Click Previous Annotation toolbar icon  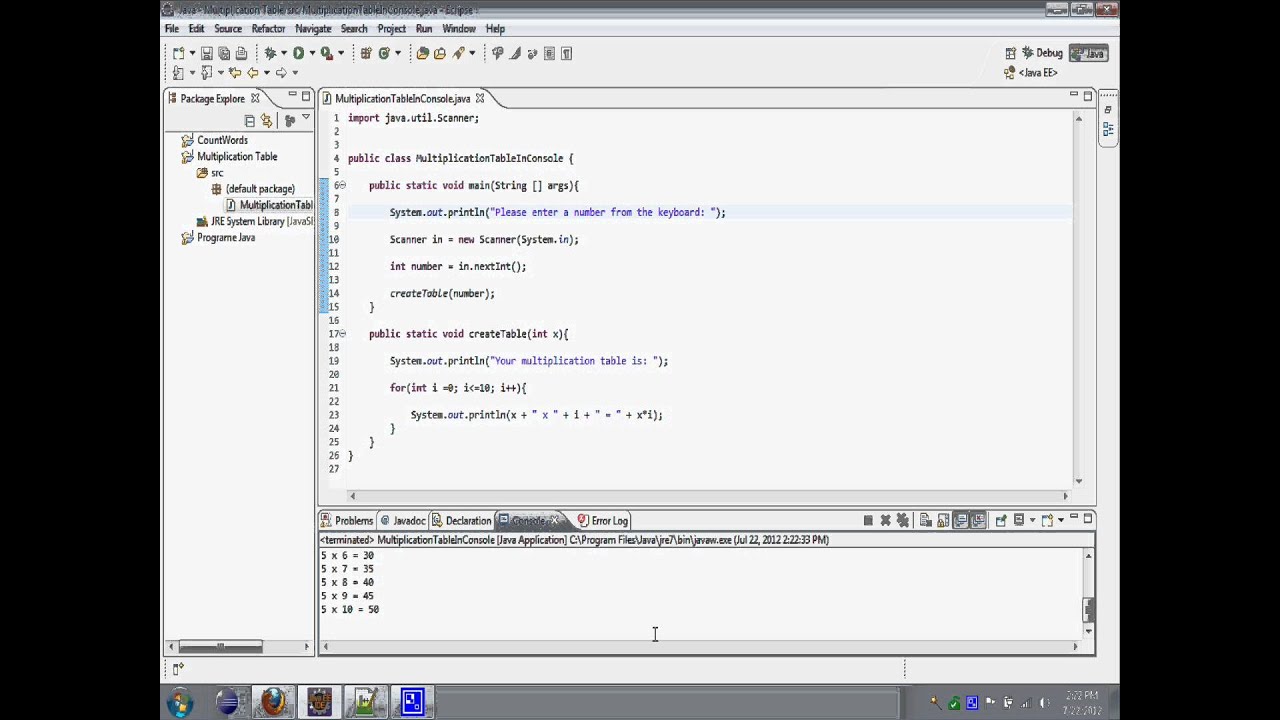click(x=206, y=73)
